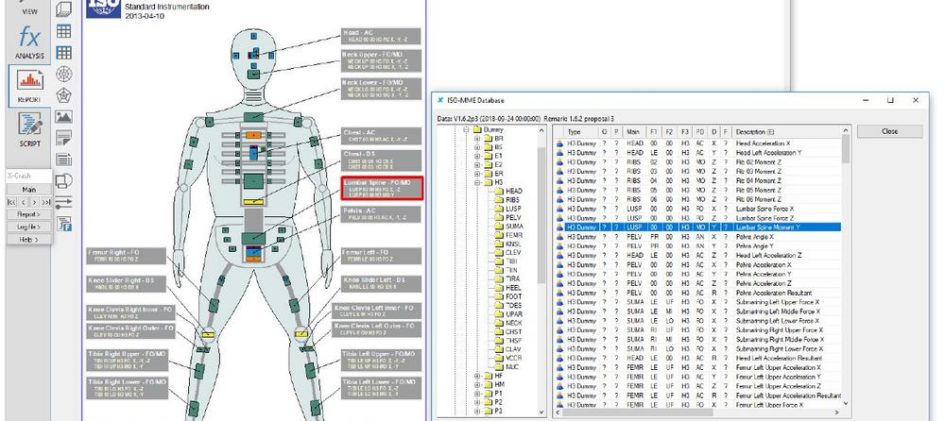The height and width of the screenshot is (421, 945).
Task: Click the arrow and slider line icon
Action: 64,202
